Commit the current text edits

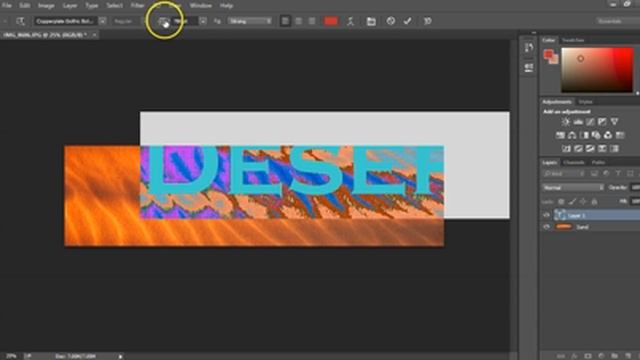tap(407, 21)
